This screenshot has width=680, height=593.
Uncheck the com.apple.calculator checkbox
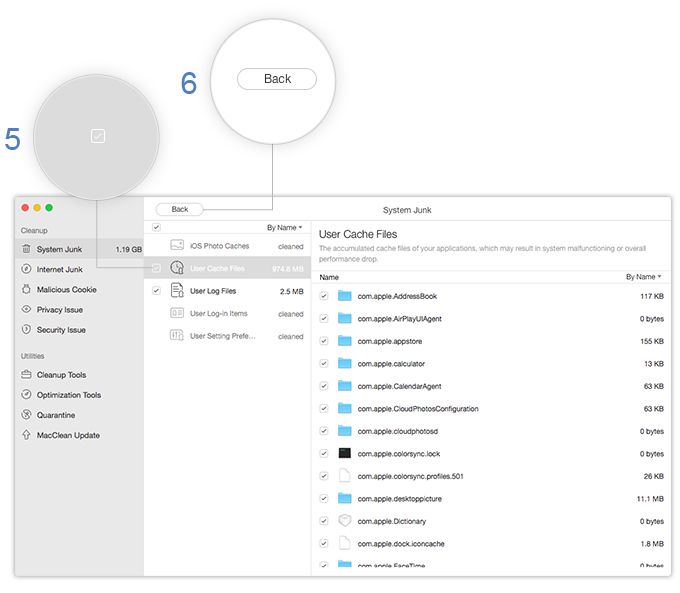(x=324, y=364)
